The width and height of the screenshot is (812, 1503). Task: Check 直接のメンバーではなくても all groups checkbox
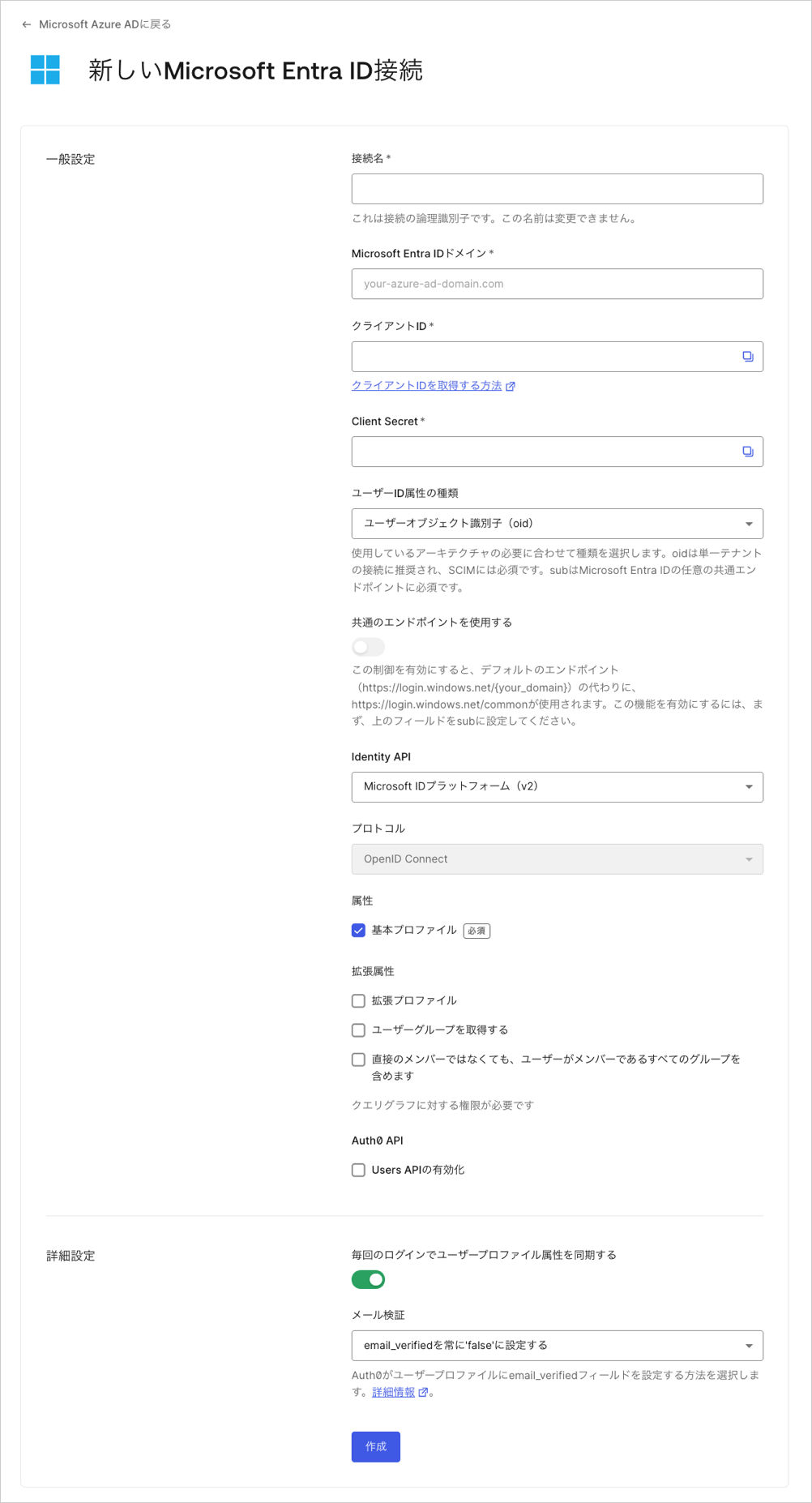click(x=358, y=1060)
